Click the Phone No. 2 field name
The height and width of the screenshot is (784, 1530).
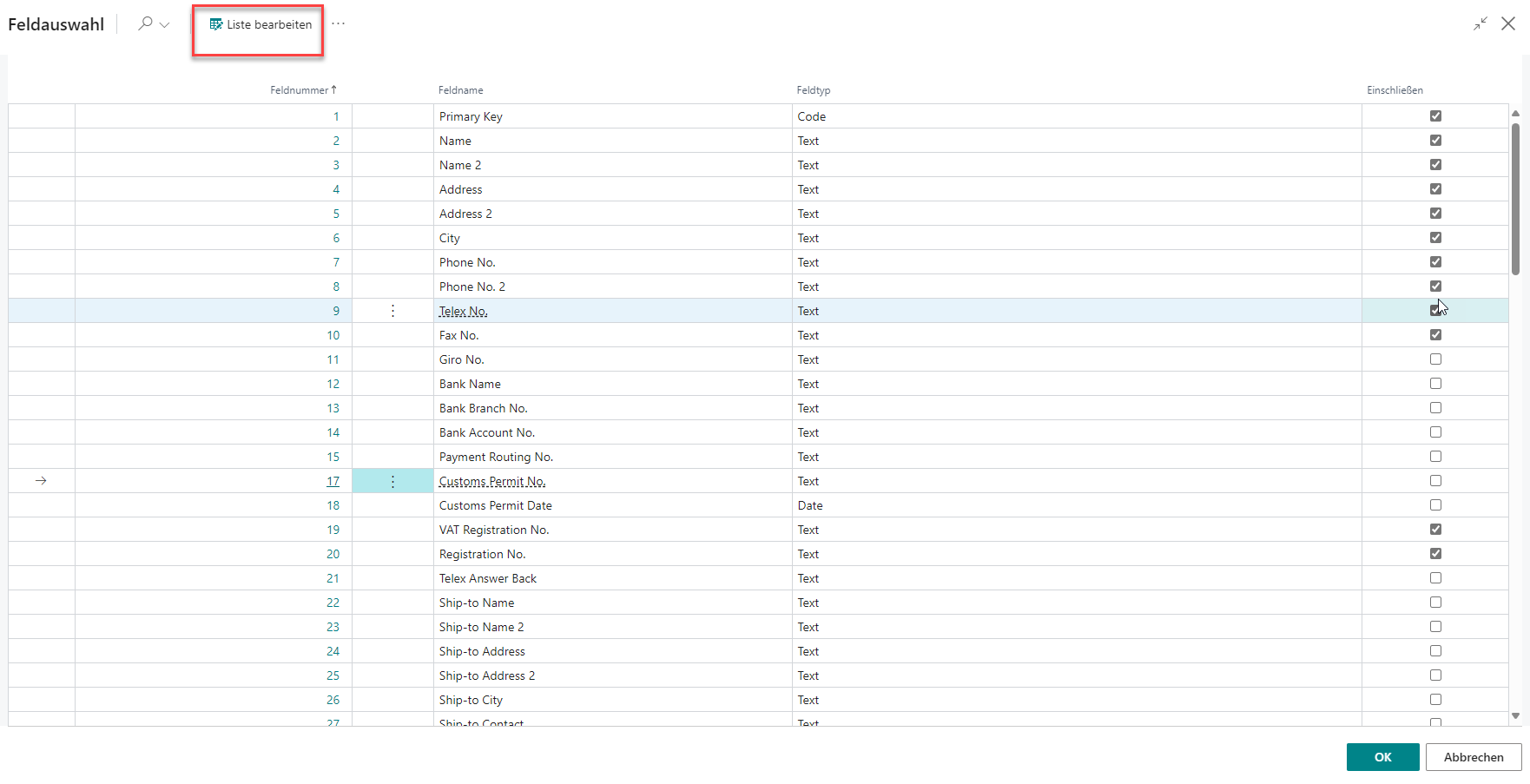pos(472,287)
